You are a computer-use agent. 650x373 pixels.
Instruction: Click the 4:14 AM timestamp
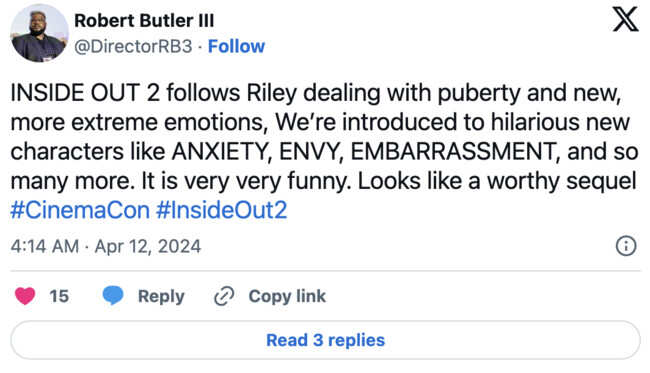point(45,247)
